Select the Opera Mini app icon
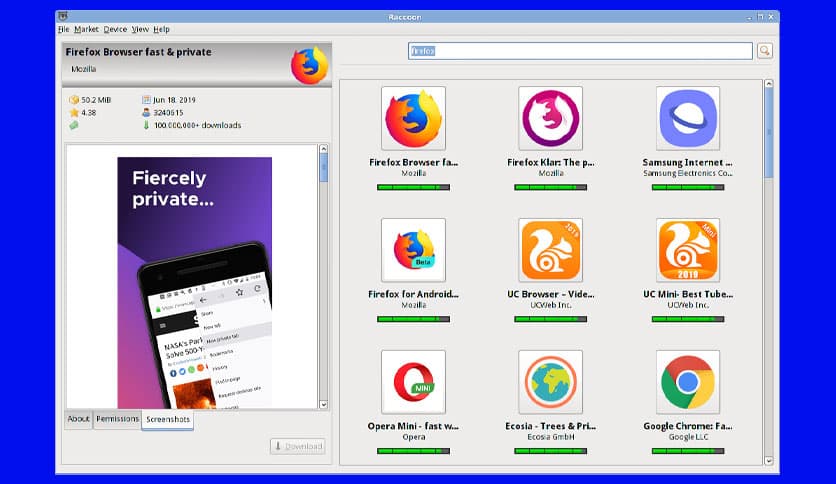The width and height of the screenshot is (836, 484). pos(413,382)
